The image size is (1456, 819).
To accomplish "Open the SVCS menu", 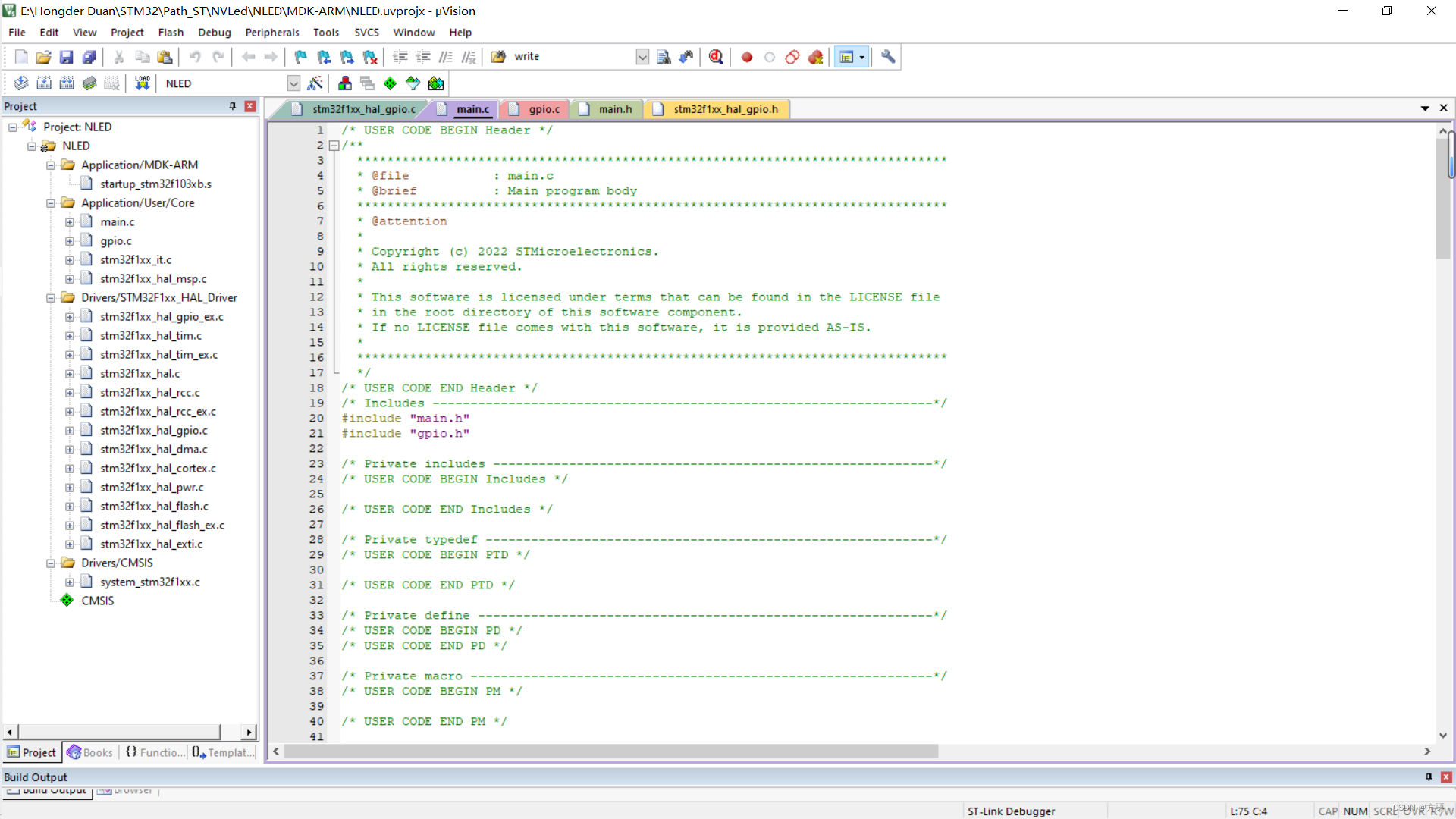I will point(366,33).
